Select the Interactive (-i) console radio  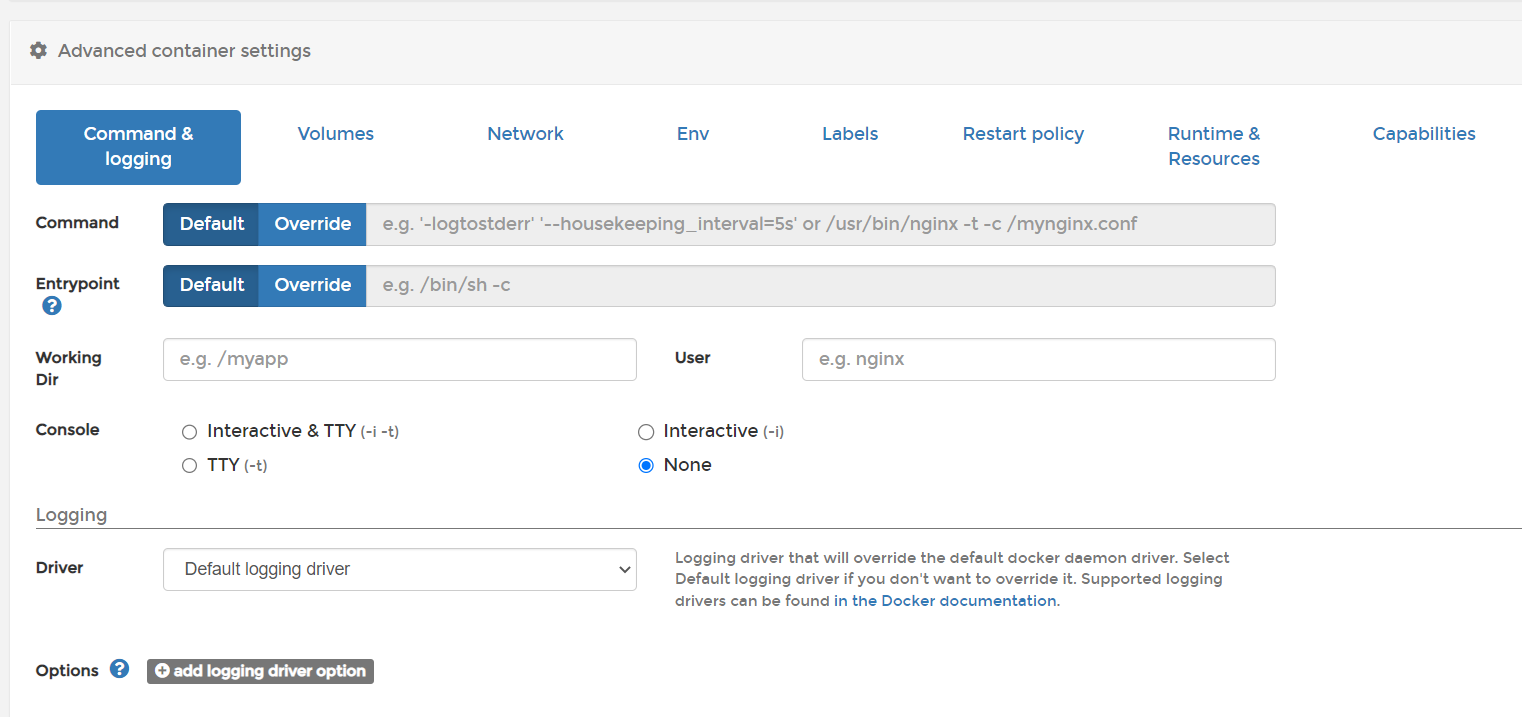point(646,432)
